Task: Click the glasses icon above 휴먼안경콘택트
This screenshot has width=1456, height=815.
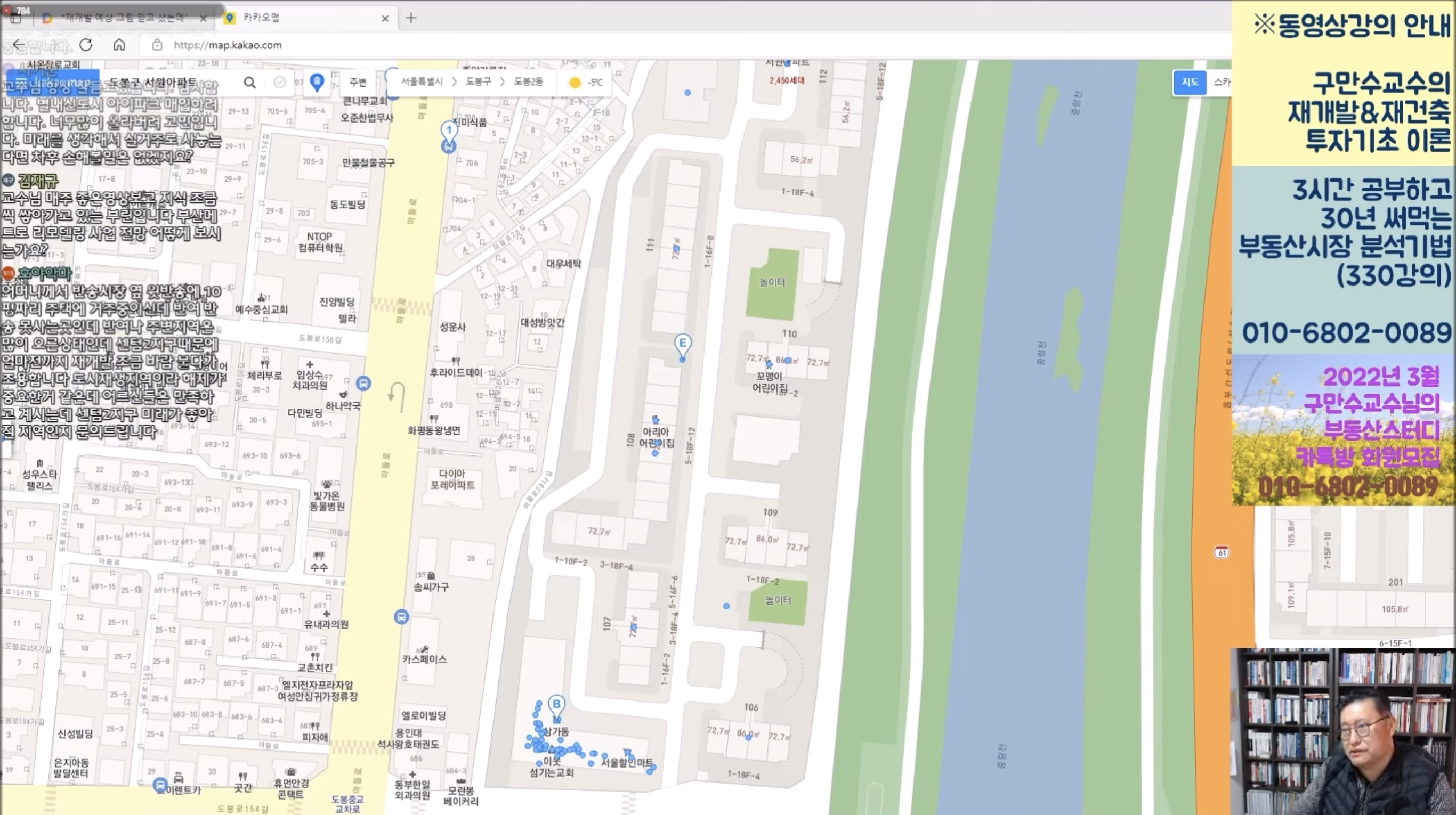Action: 291,771
